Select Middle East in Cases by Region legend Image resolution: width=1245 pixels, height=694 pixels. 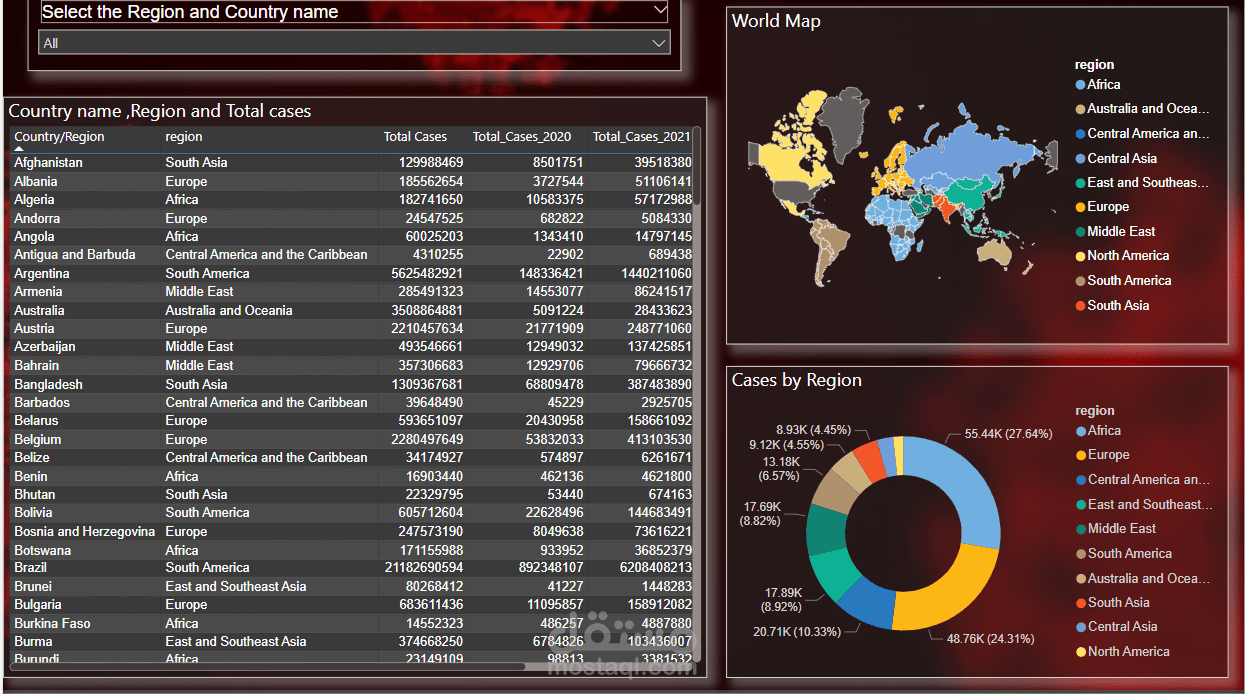pyautogui.click(x=1116, y=529)
